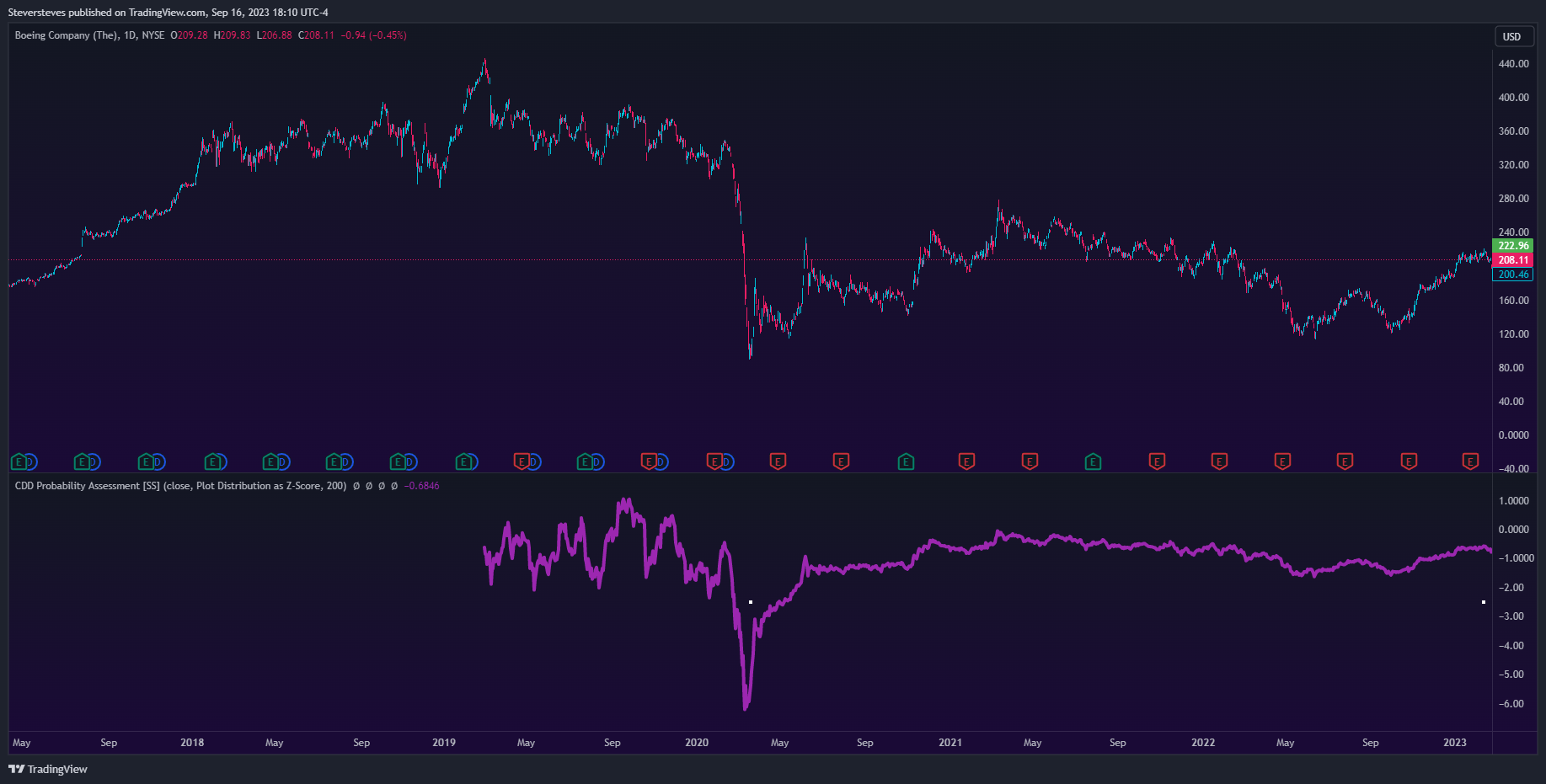Click red earnings marker just after the 2020 label
This screenshot has height=784, width=1546.
tap(714, 461)
